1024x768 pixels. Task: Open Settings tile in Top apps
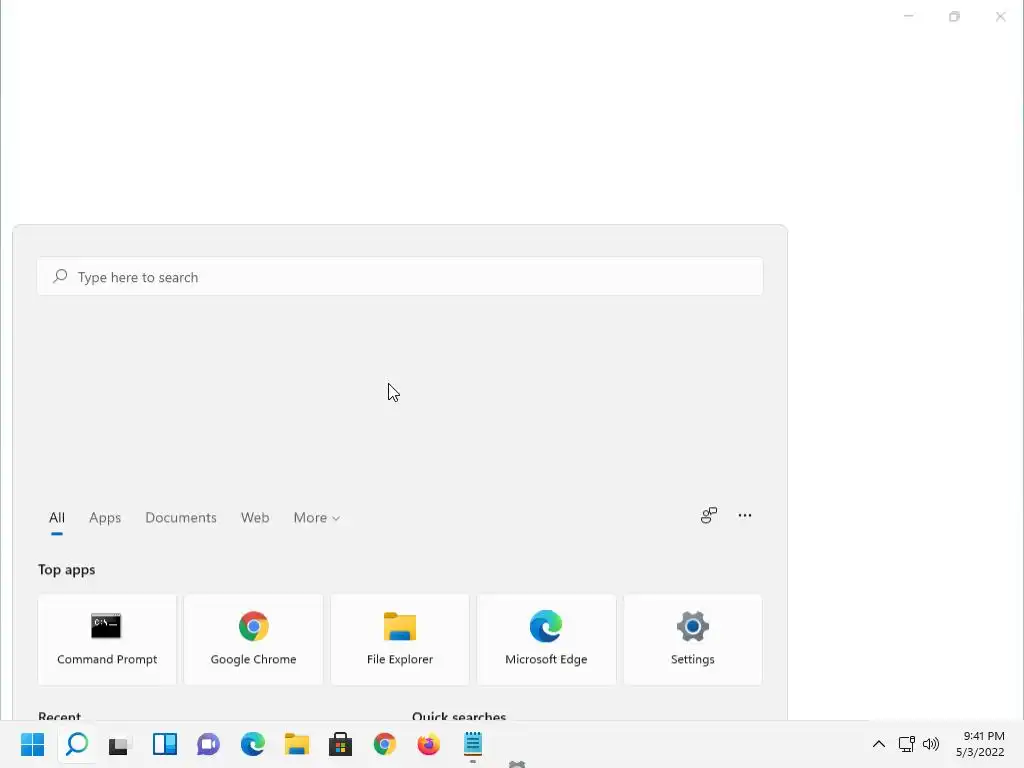coord(692,639)
